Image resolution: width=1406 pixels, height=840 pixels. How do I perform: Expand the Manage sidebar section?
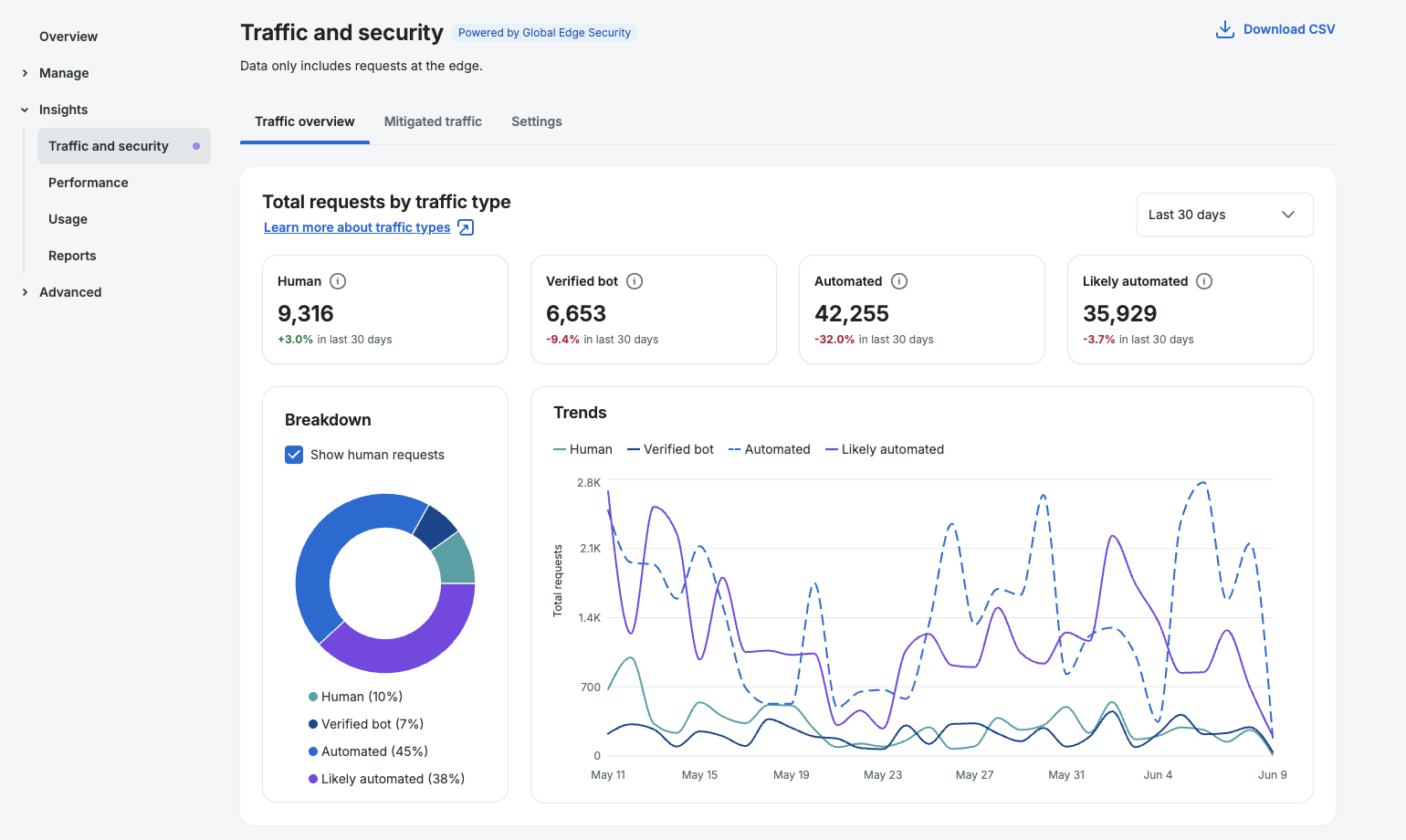[x=62, y=73]
